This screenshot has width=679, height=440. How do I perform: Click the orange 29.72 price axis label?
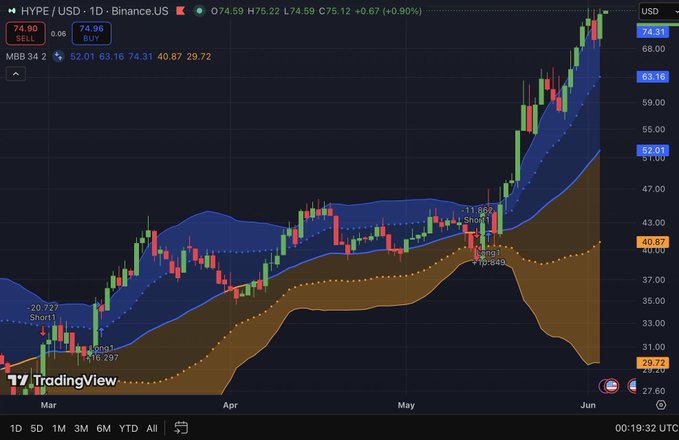tap(653, 362)
